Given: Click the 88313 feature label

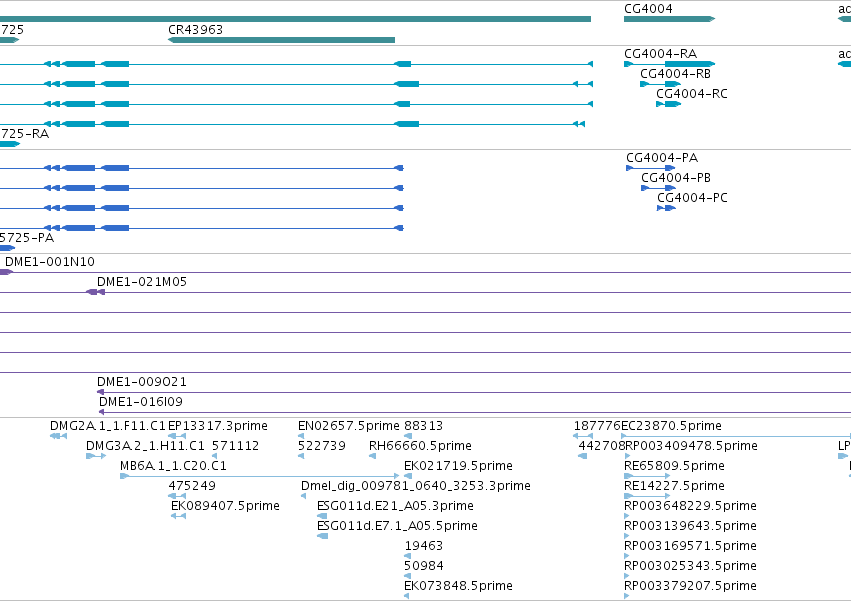Looking at the screenshot, I should click(x=423, y=426).
